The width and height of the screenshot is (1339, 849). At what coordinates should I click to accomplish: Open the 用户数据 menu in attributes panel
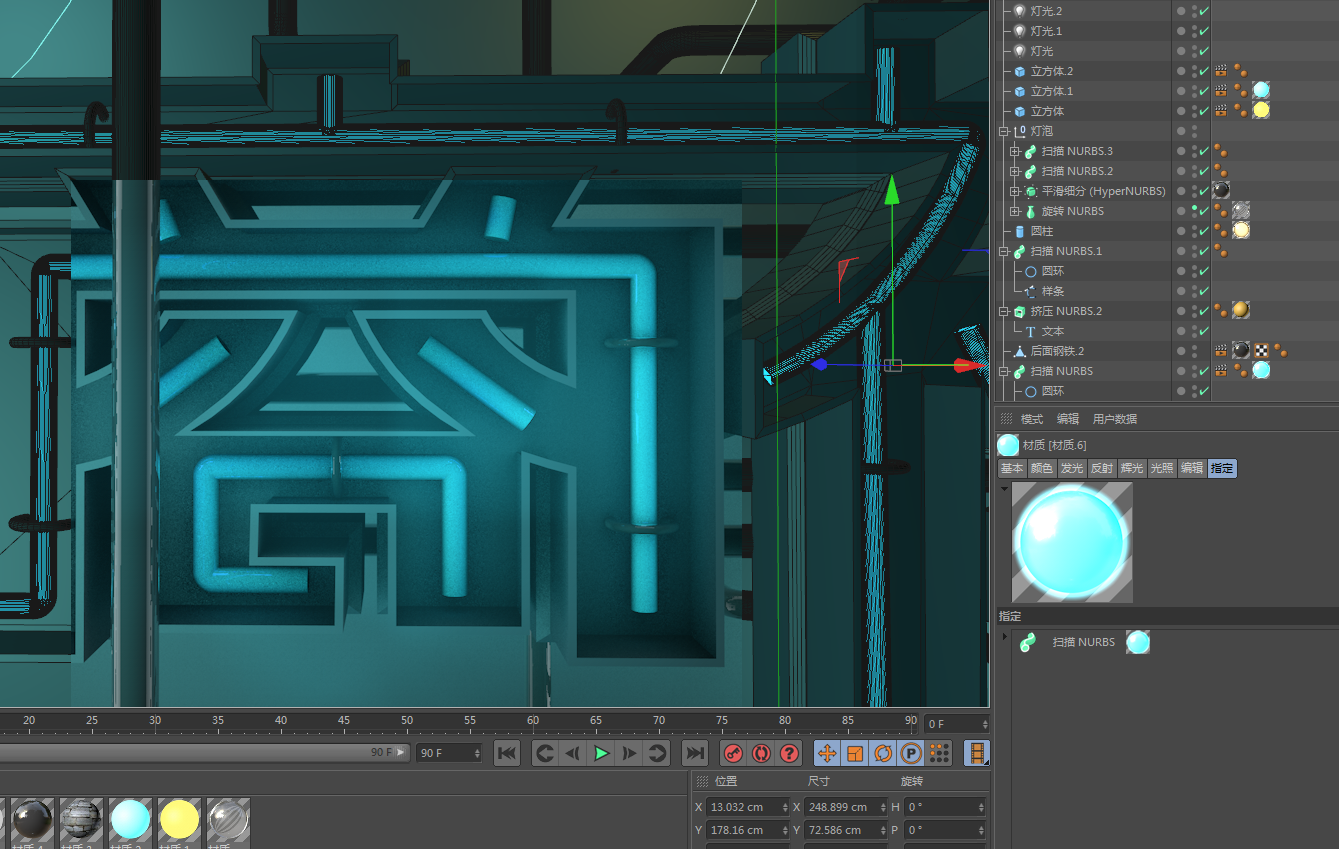[x=1114, y=419]
